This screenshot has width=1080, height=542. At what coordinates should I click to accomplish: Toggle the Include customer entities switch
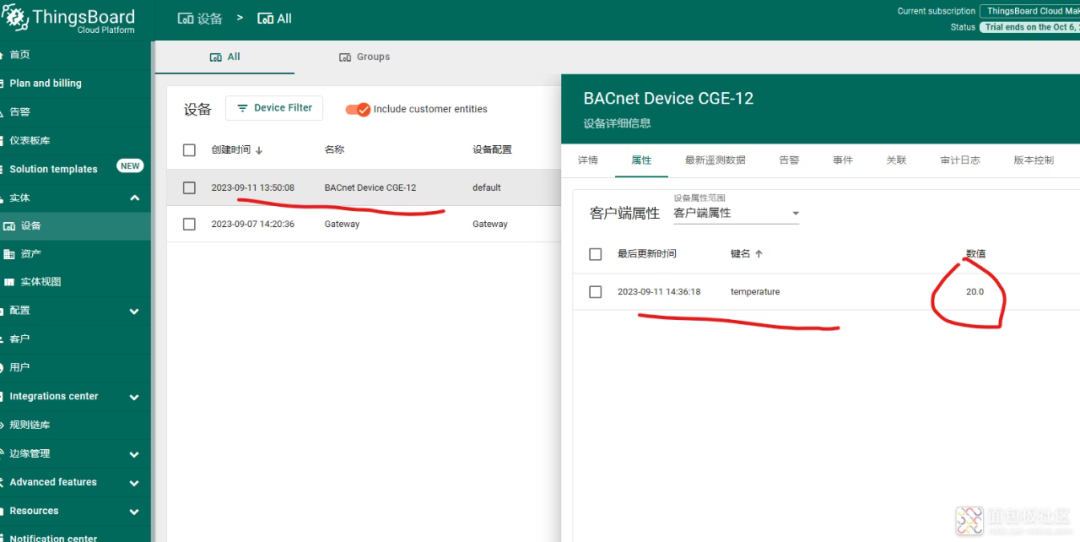pos(358,109)
